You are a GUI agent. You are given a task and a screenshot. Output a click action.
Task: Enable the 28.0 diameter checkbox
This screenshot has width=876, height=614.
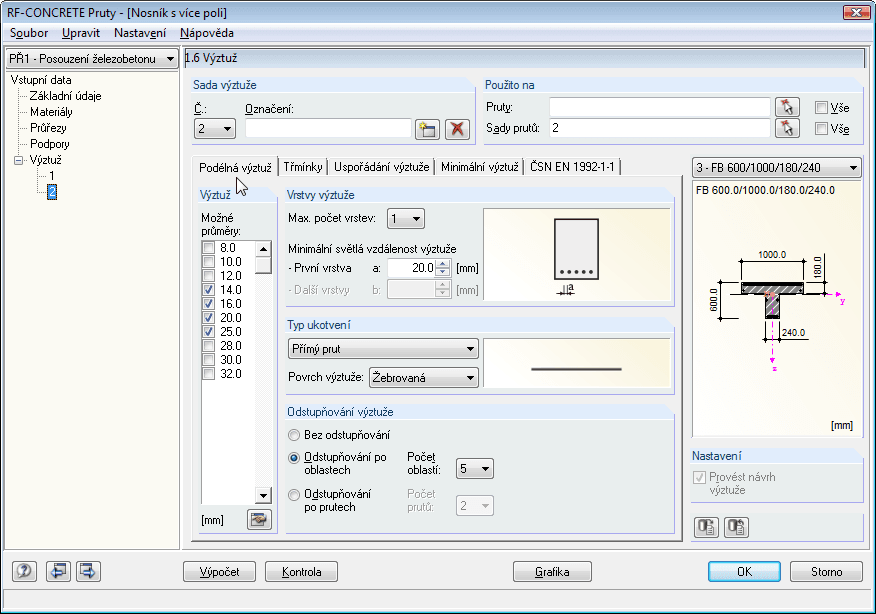208,345
